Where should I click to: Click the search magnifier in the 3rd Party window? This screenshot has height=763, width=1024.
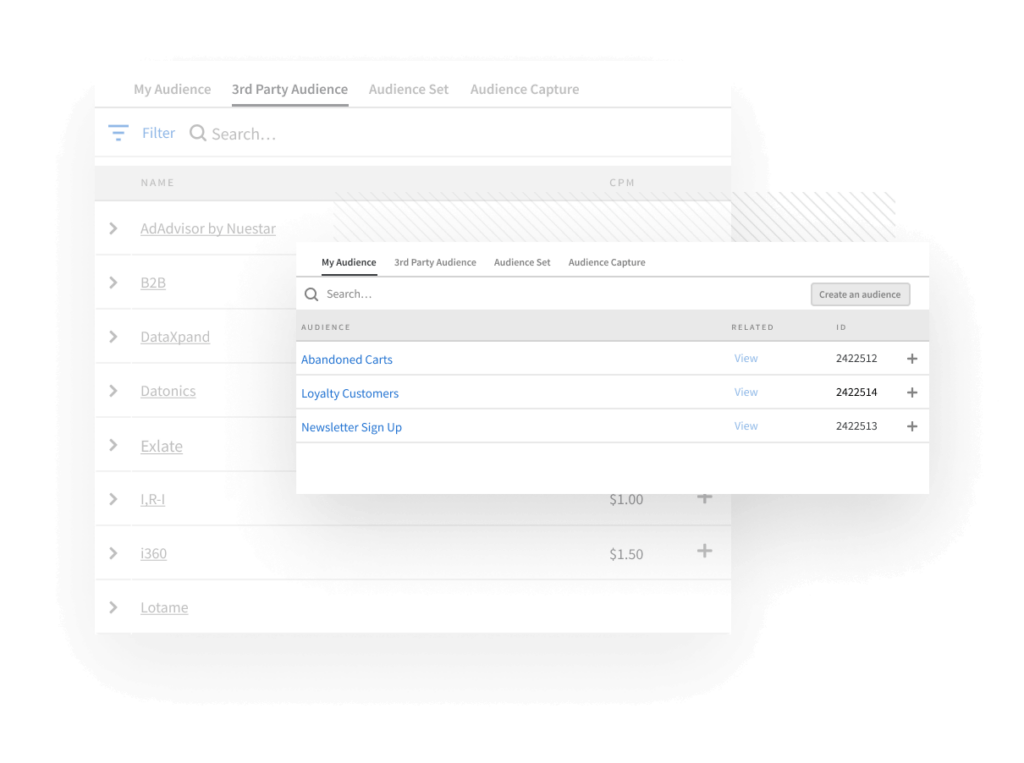point(196,132)
